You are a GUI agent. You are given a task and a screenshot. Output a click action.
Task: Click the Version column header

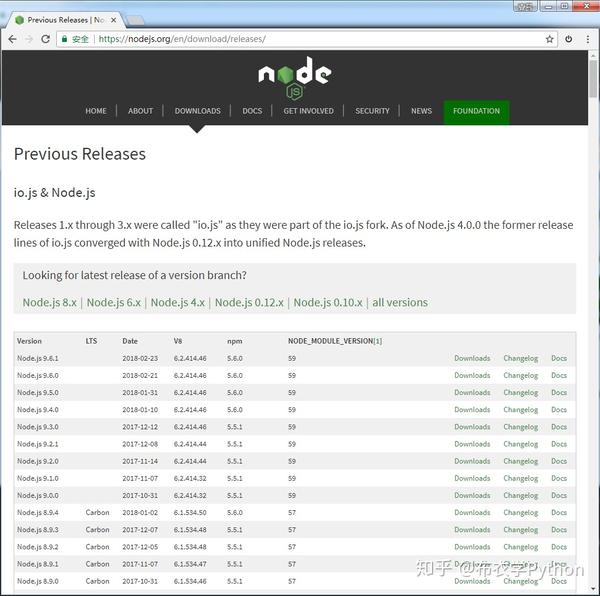29,341
